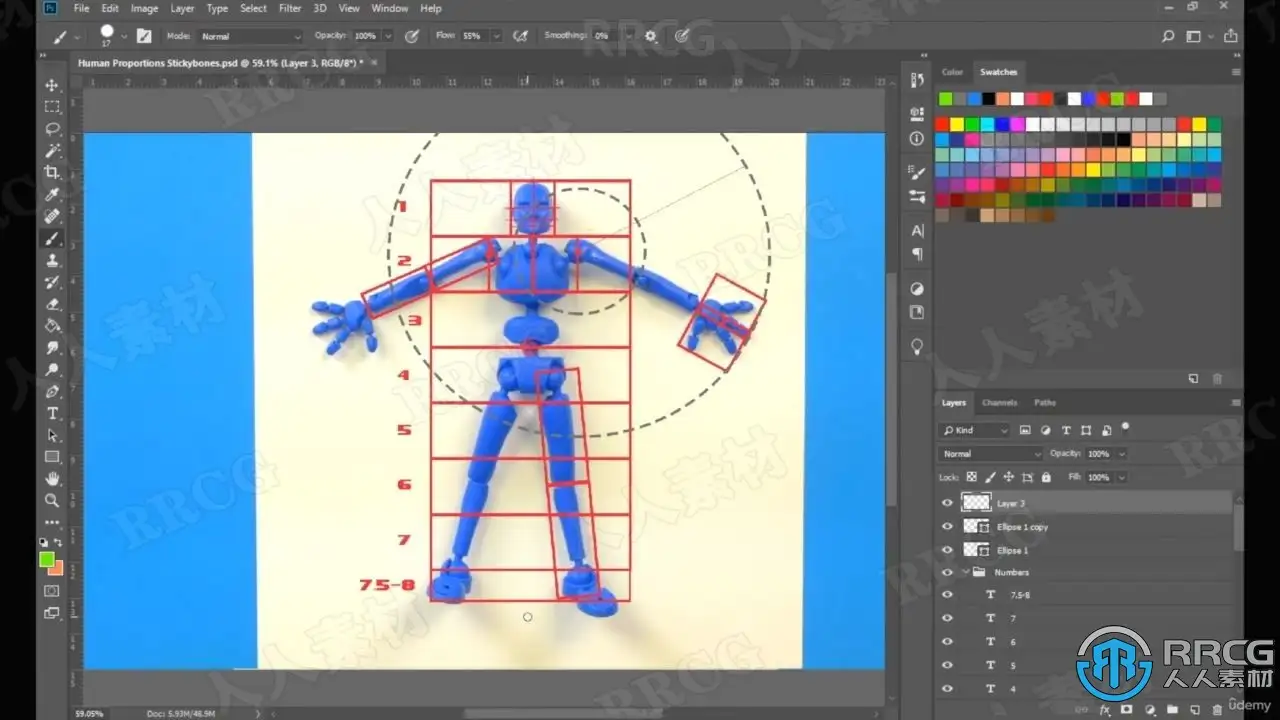Select the Crop tool
Viewport: 1280px width, 720px height.
[x=52, y=173]
